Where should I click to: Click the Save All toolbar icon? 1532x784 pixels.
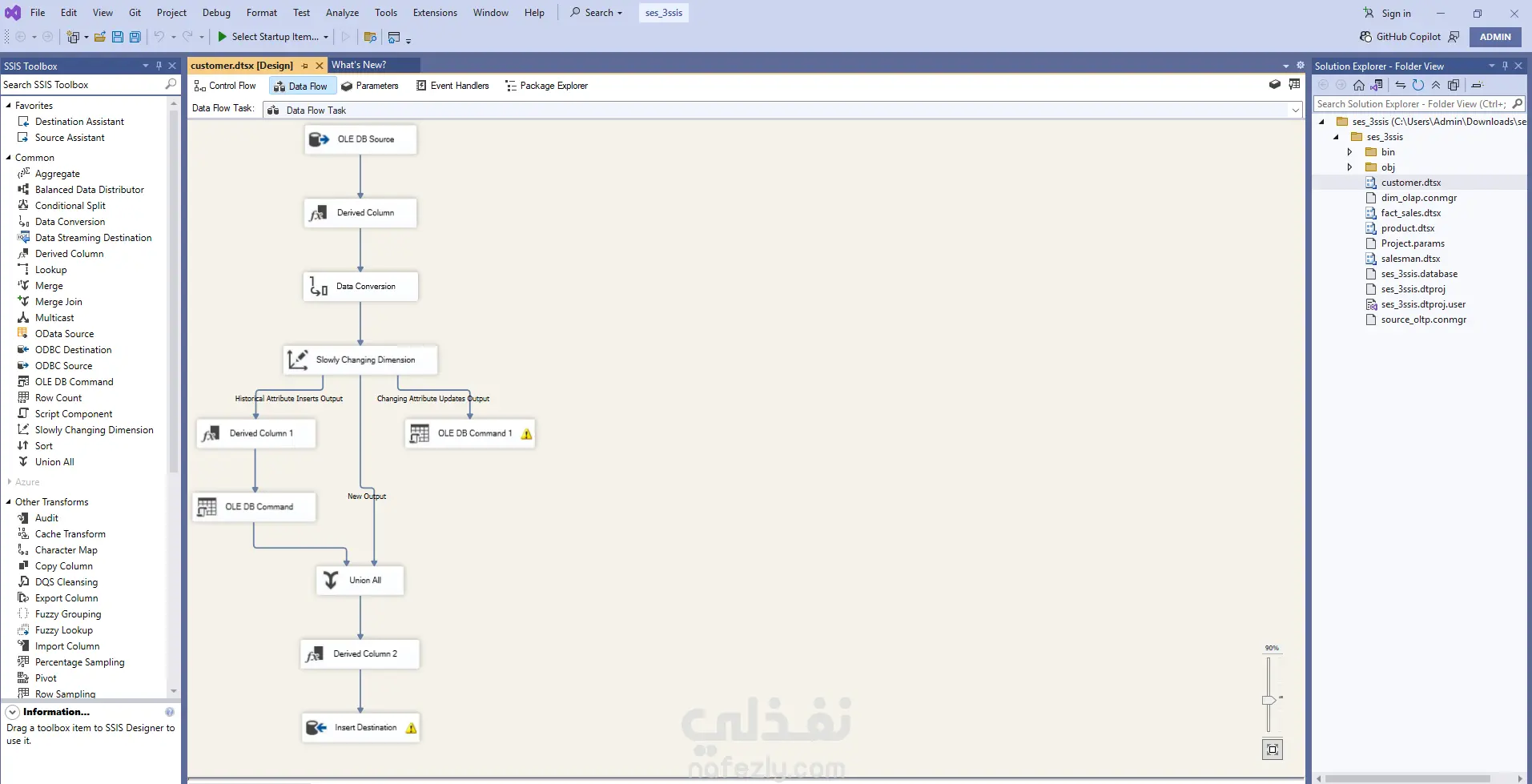[135, 37]
